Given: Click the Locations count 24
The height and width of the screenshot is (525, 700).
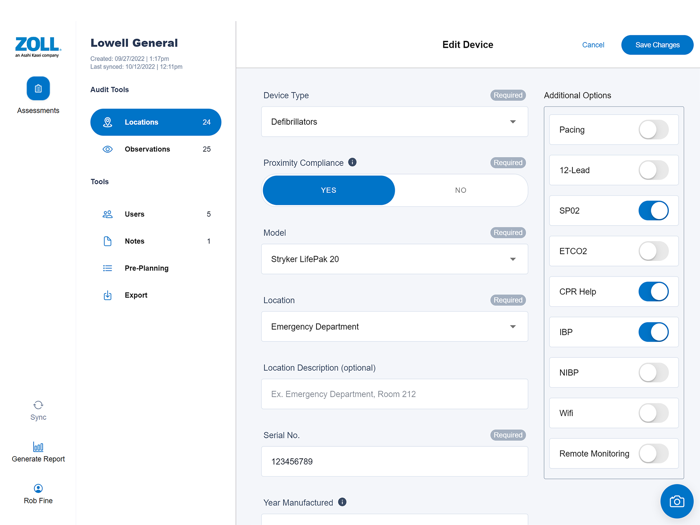Looking at the screenshot, I should tap(206, 122).
